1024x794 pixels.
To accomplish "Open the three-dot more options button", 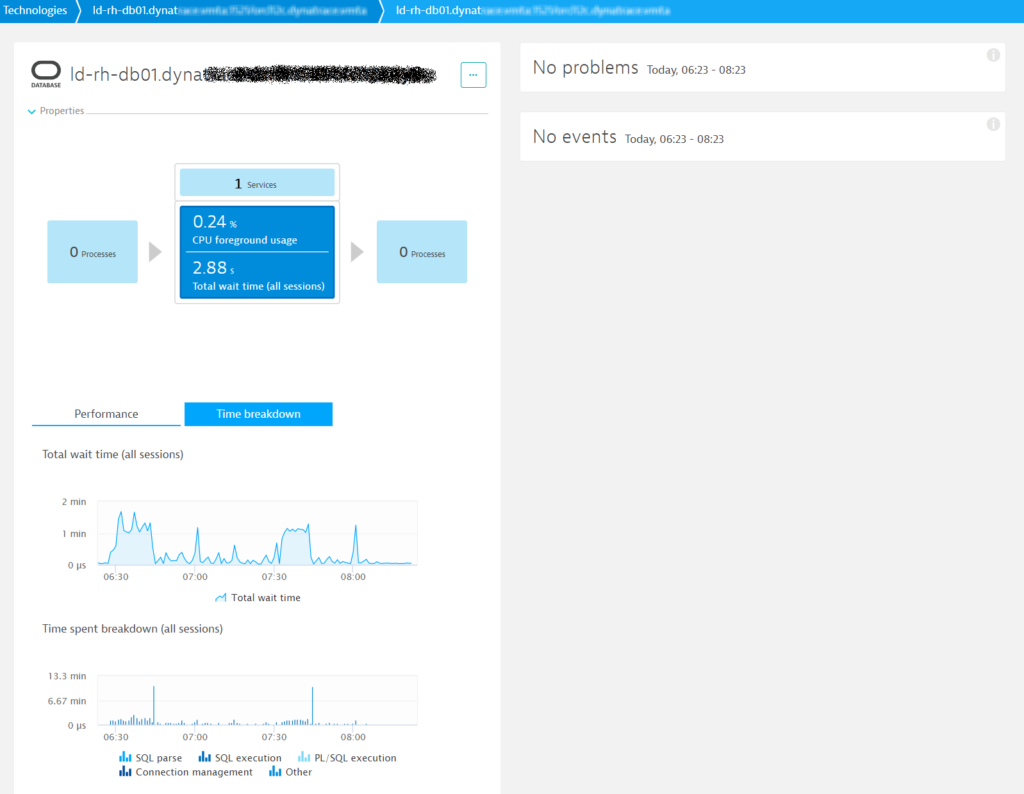I will [473, 75].
